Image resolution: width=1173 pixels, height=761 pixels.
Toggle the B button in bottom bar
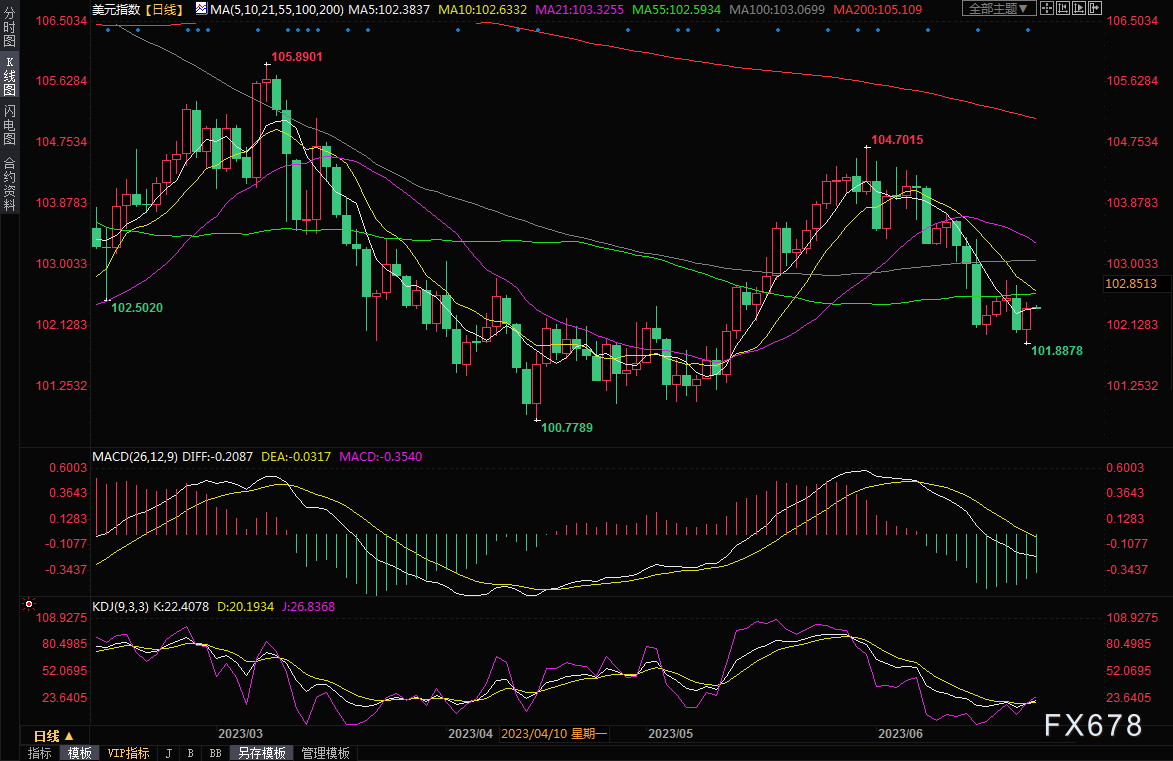click(x=190, y=753)
